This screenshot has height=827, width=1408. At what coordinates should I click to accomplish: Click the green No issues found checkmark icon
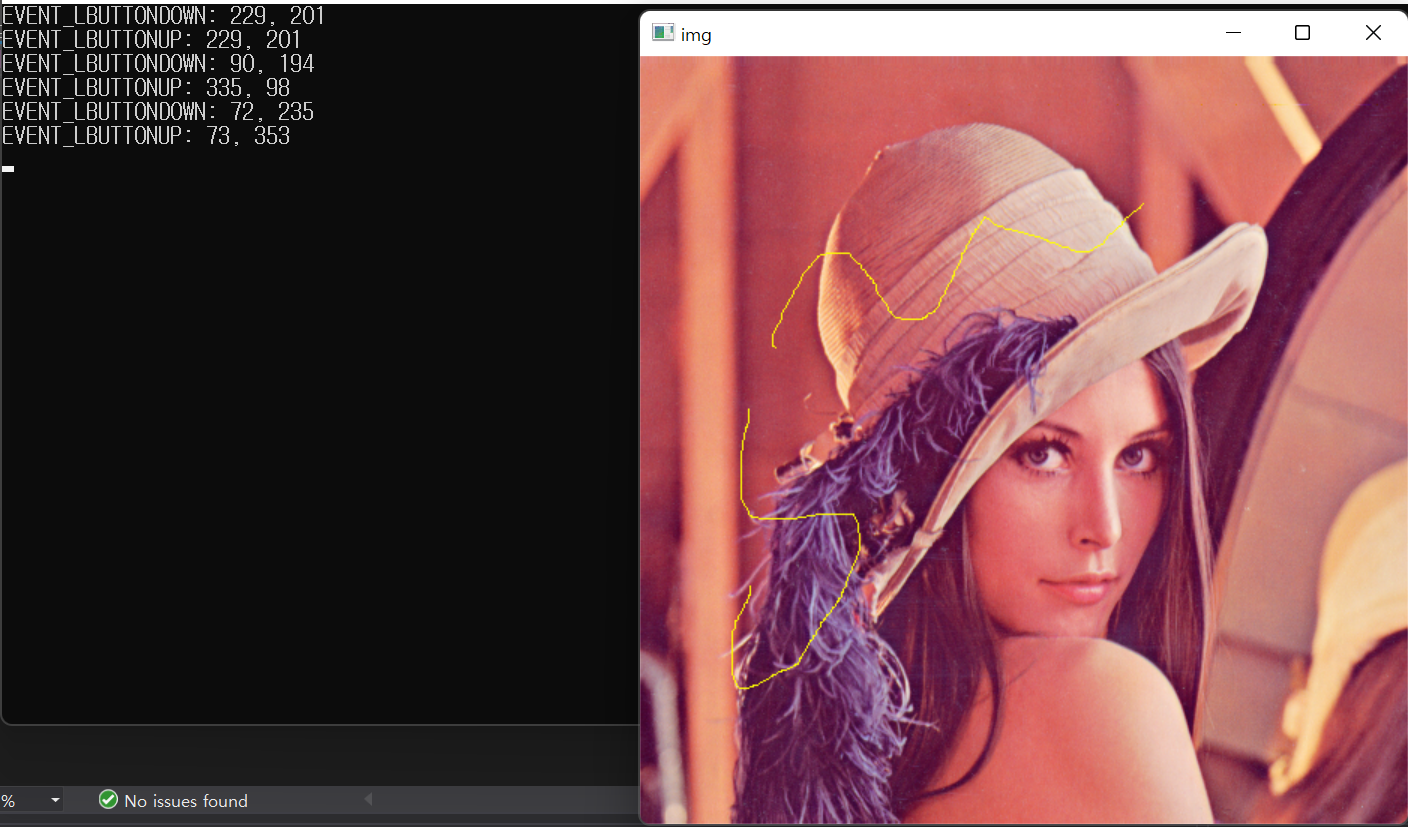108,800
